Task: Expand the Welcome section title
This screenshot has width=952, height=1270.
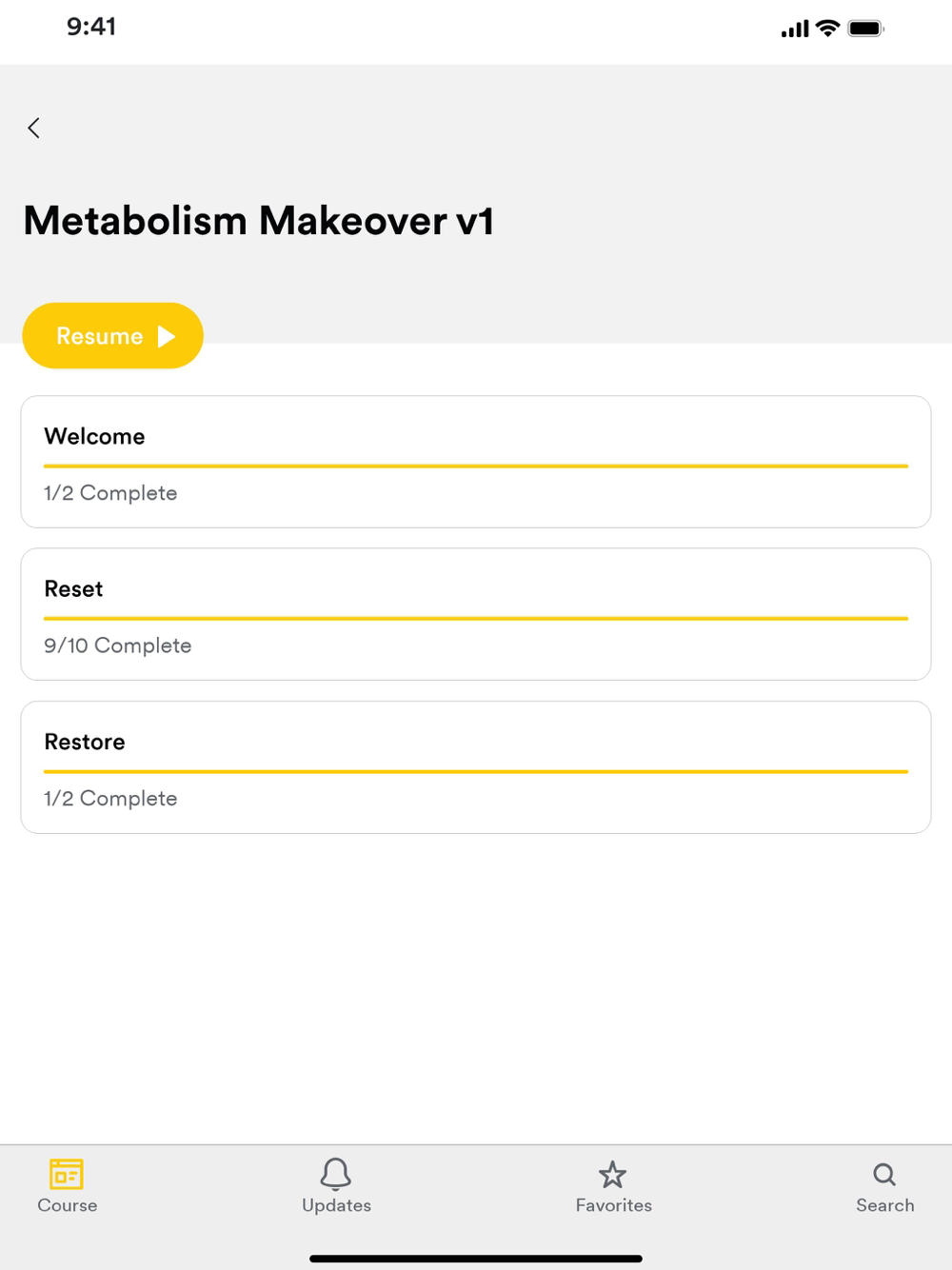Action: coord(95,436)
